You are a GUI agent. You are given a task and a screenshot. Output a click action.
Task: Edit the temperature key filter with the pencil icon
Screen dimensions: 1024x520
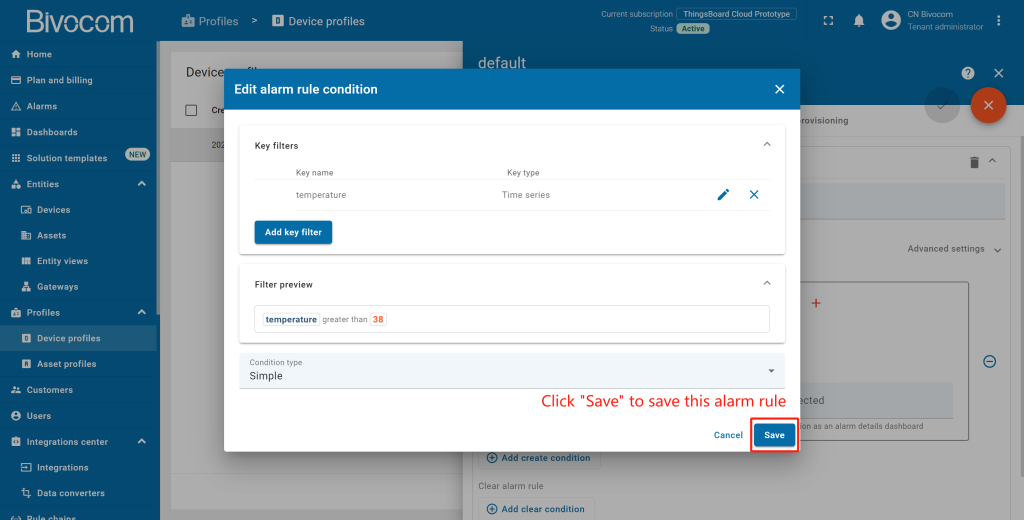point(723,195)
